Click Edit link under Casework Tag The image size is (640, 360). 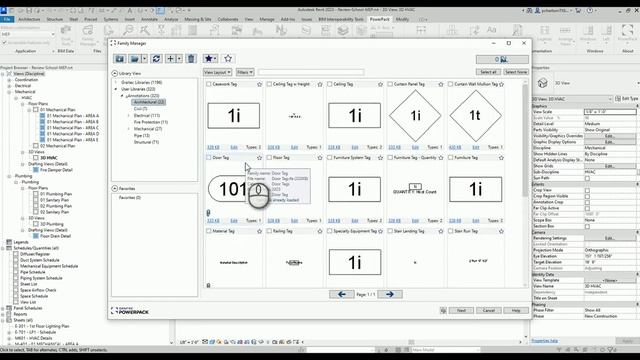coord(234,147)
